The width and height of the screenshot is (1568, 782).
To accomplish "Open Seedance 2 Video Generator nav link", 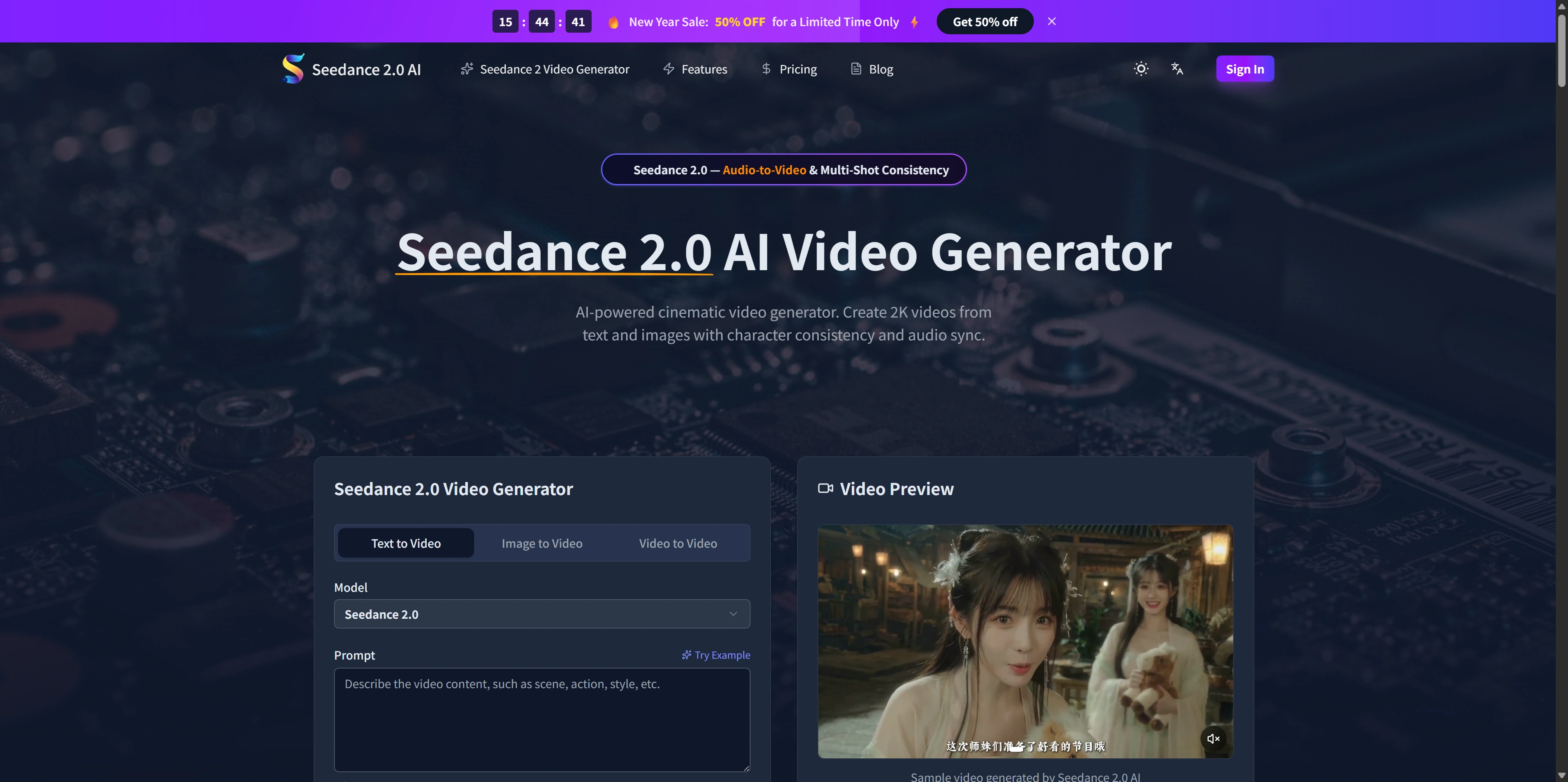I will pos(554,69).
